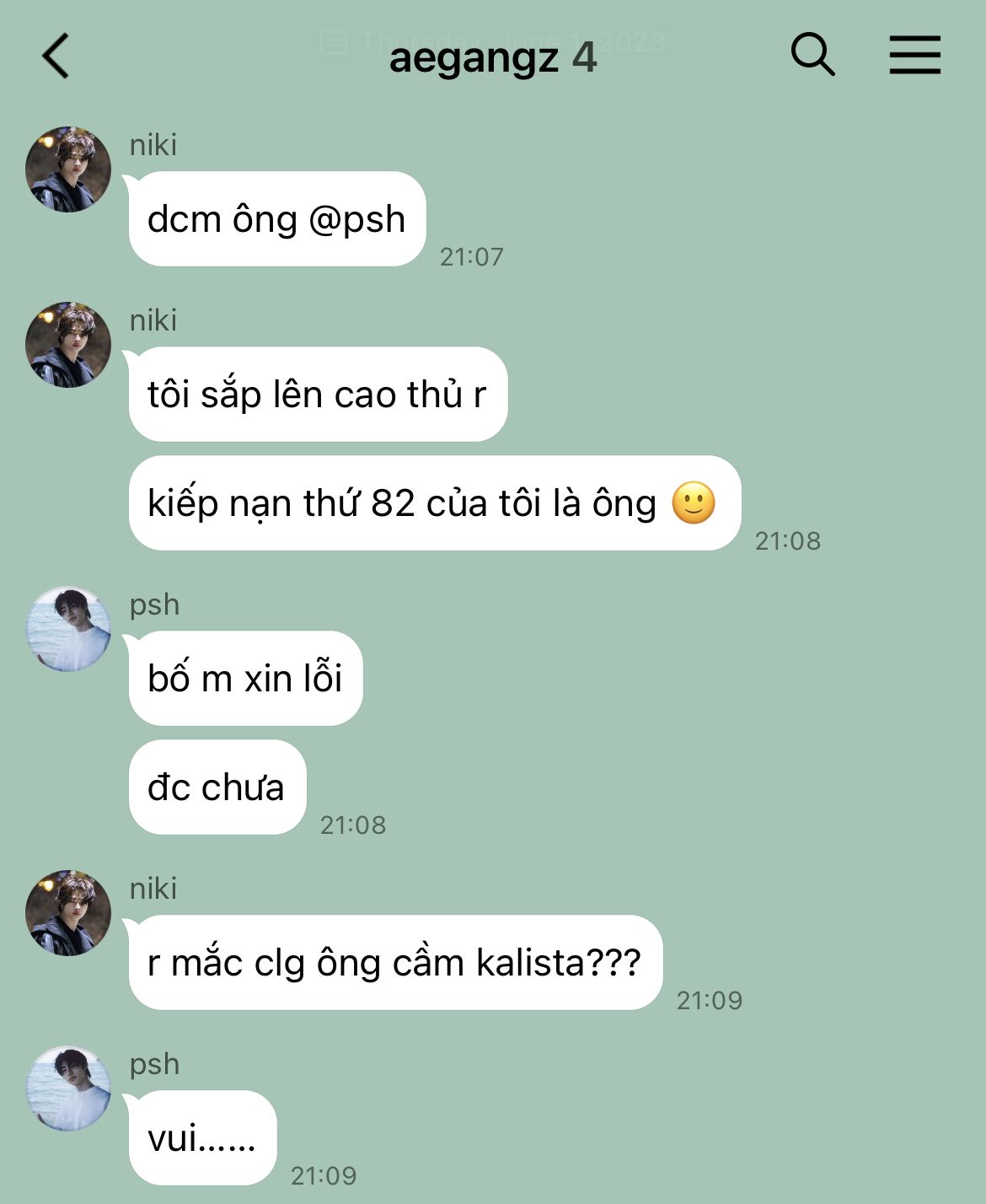
Task: Open the hamburger menu icon
Action: (x=915, y=56)
